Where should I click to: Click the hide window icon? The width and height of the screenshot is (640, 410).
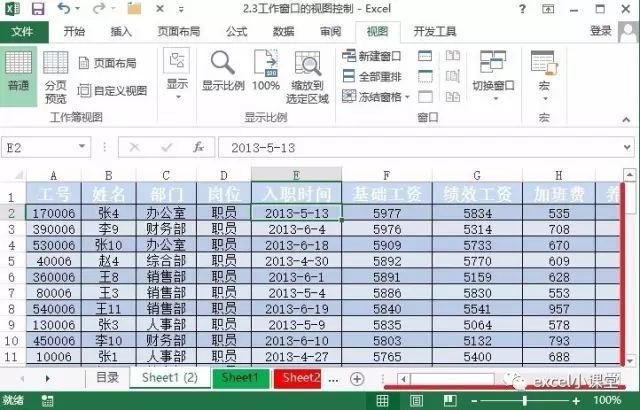pos(425,76)
